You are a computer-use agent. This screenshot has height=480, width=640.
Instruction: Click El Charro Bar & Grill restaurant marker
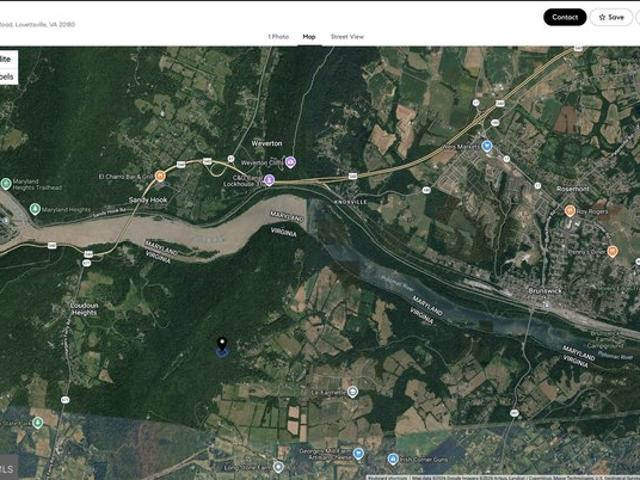pyautogui.click(x=160, y=176)
